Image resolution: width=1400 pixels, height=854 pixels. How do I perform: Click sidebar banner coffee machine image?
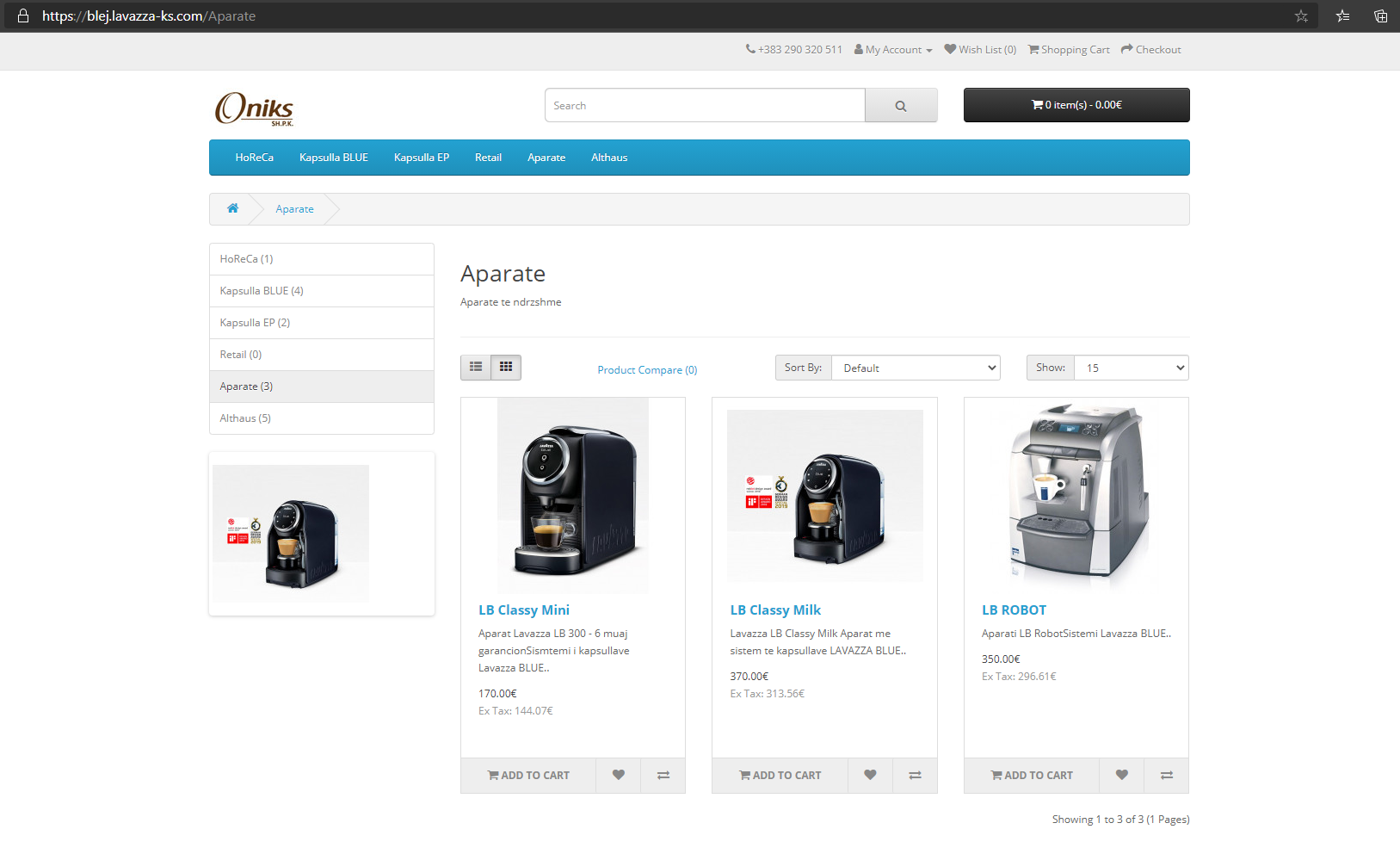(291, 534)
